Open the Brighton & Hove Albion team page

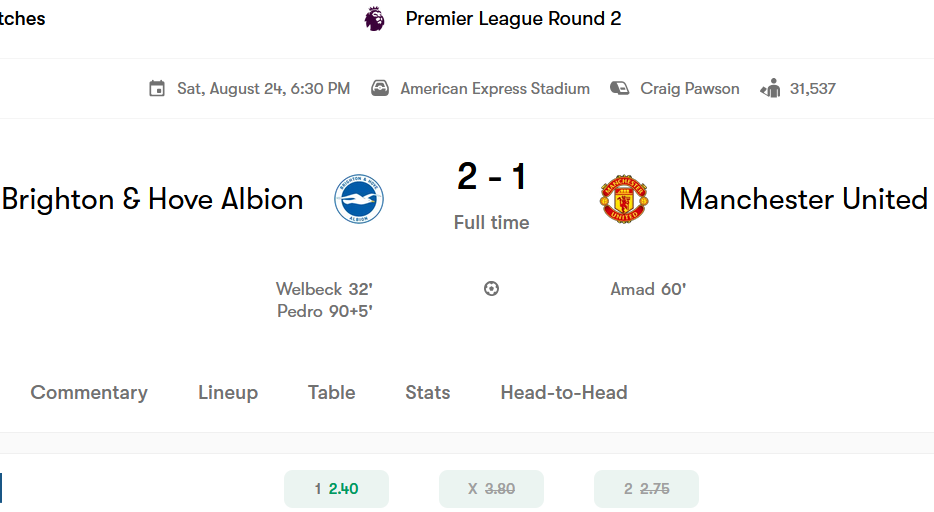tap(152, 199)
